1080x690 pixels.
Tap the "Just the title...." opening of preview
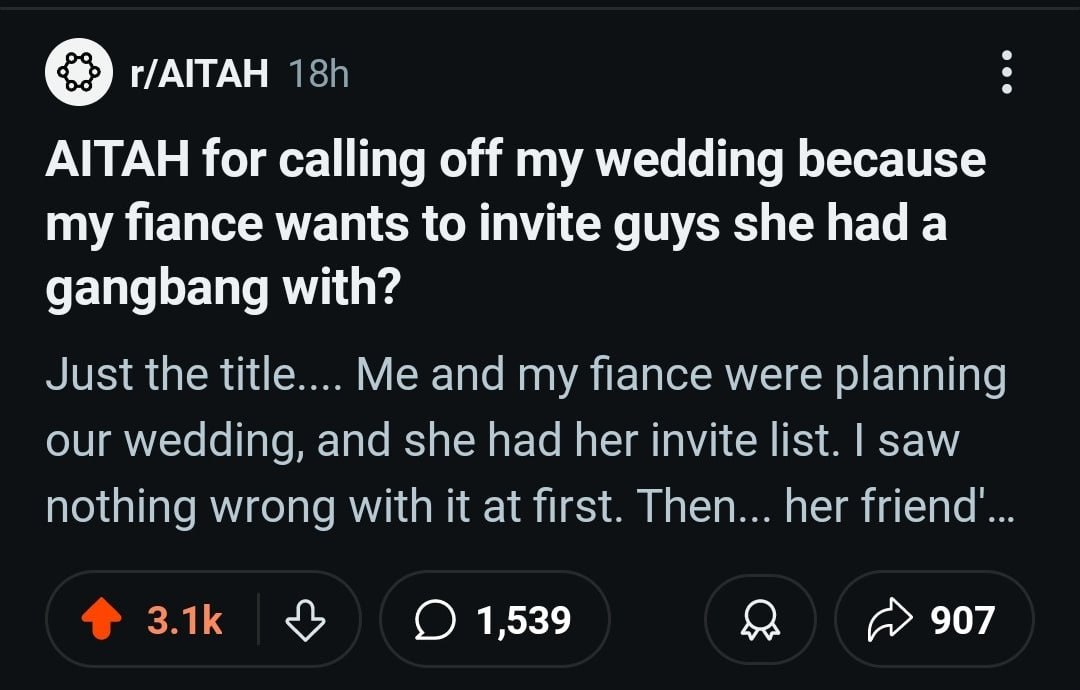coord(176,376)
